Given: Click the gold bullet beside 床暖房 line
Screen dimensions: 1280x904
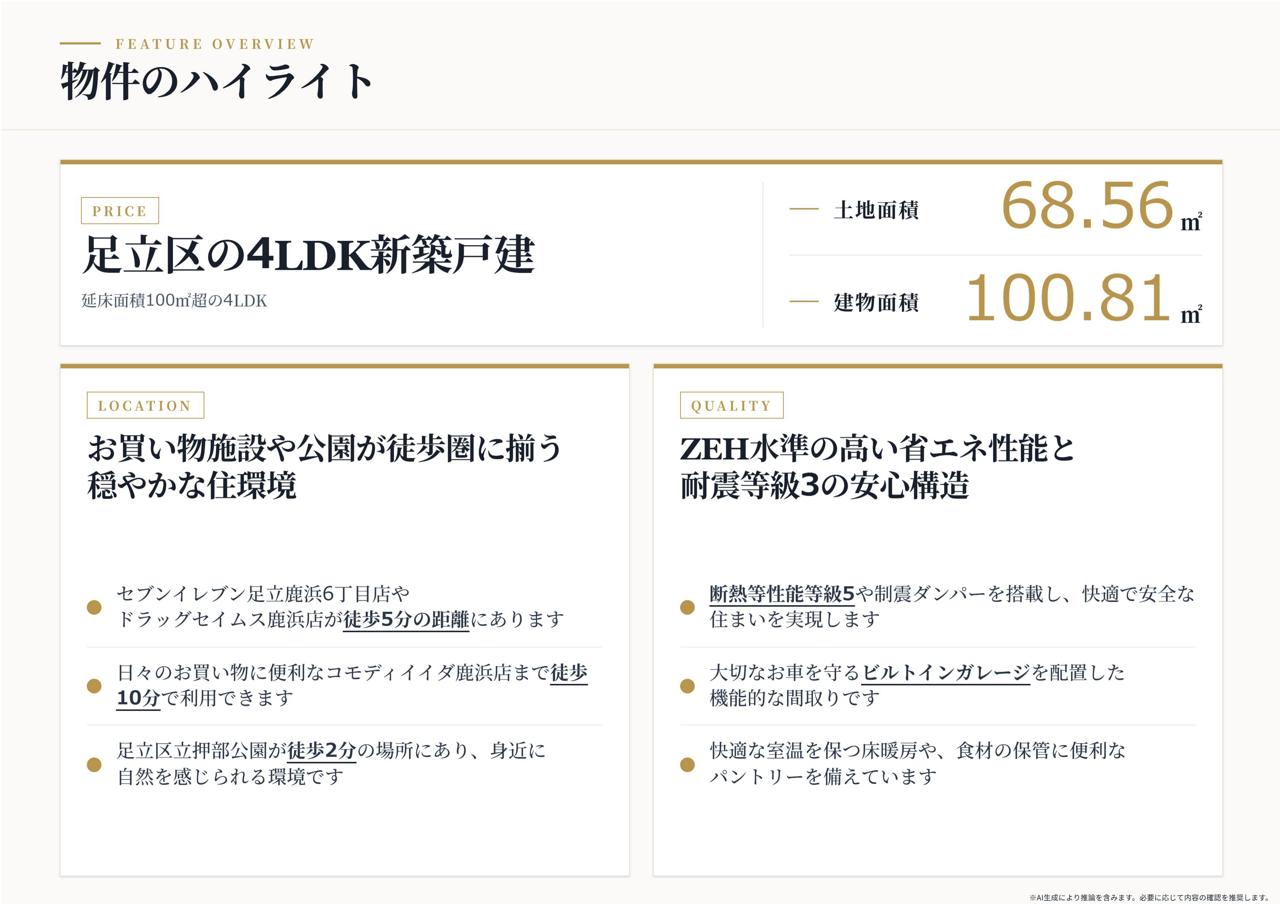Looking at the screenshot, I should click(687, 764).
